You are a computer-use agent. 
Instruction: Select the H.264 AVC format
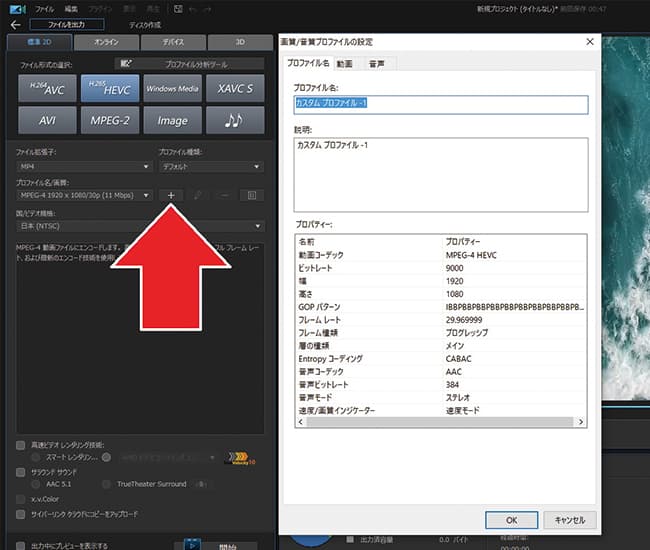pos(47,88)
